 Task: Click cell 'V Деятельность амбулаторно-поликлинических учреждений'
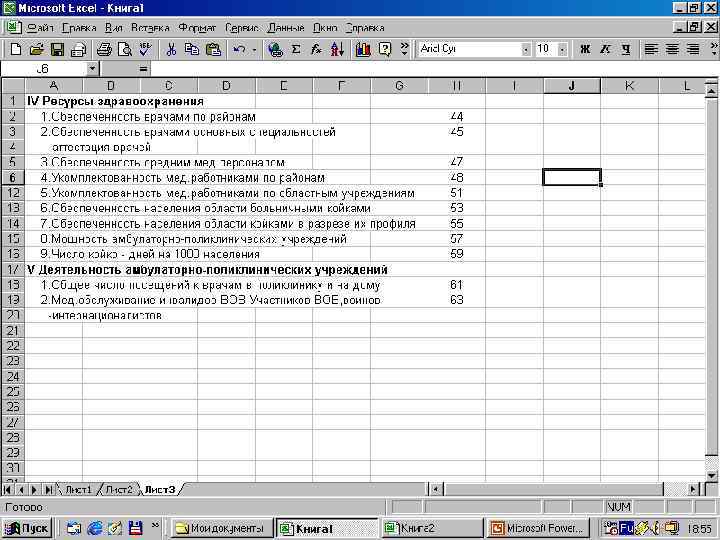(207, 270)
